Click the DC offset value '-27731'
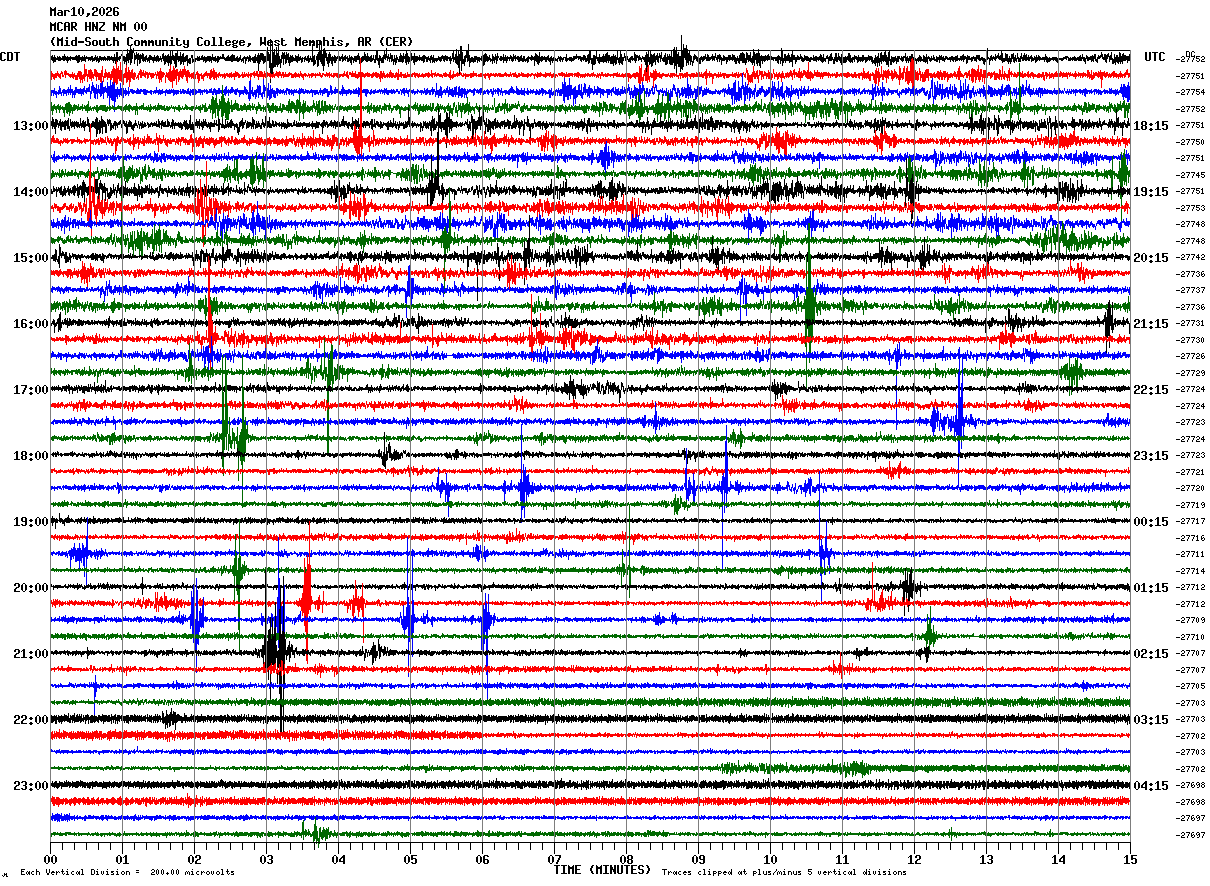This screenshot has height=886, width=1210. pyautogui.click(x=1191, y=324)
